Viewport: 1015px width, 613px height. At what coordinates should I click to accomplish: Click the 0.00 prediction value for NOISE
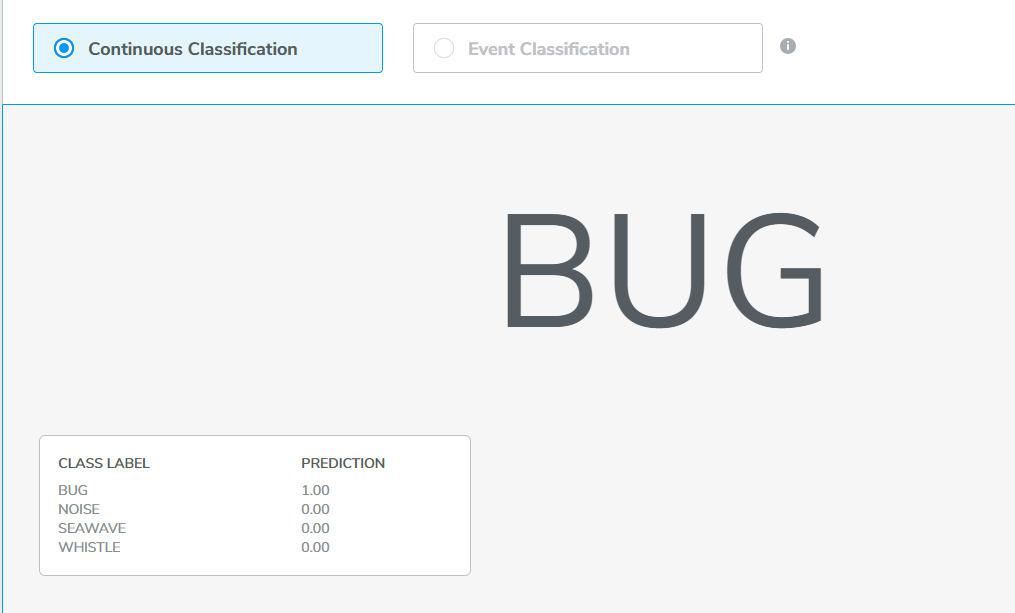[315, 509]
